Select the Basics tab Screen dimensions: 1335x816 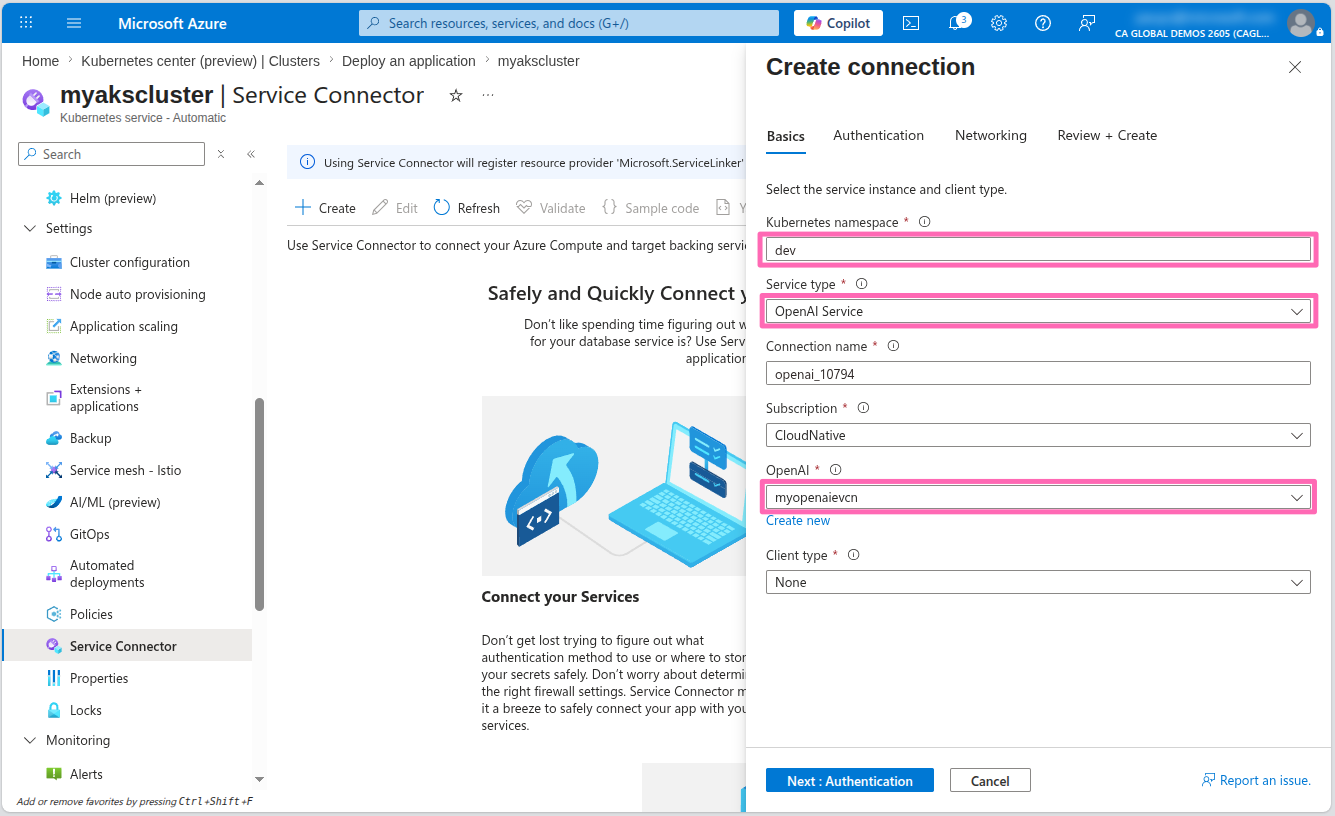coord(786,136)
